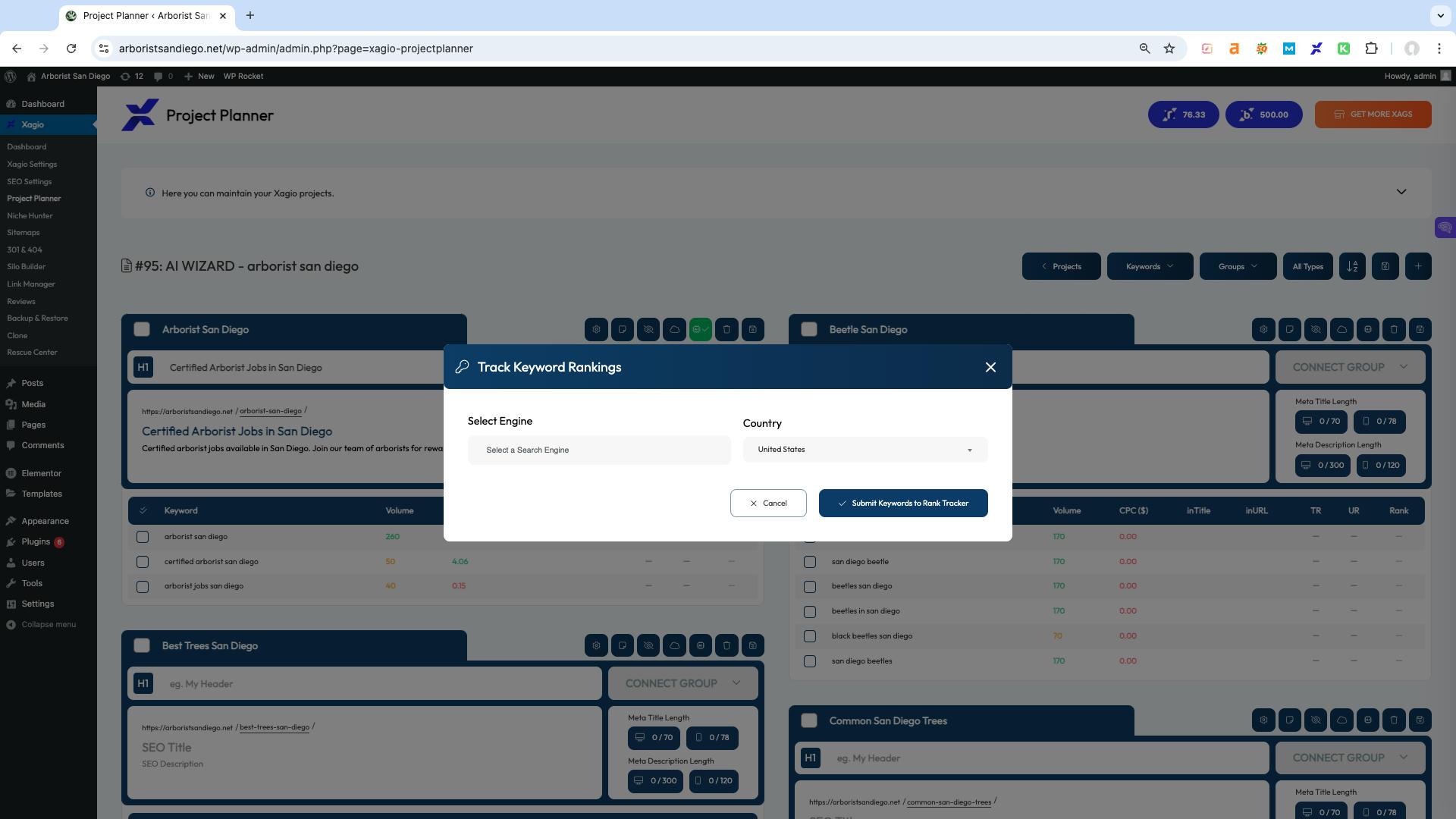Toggle hidden-eye icon for Best Trees San Diego

click(648, 645)
